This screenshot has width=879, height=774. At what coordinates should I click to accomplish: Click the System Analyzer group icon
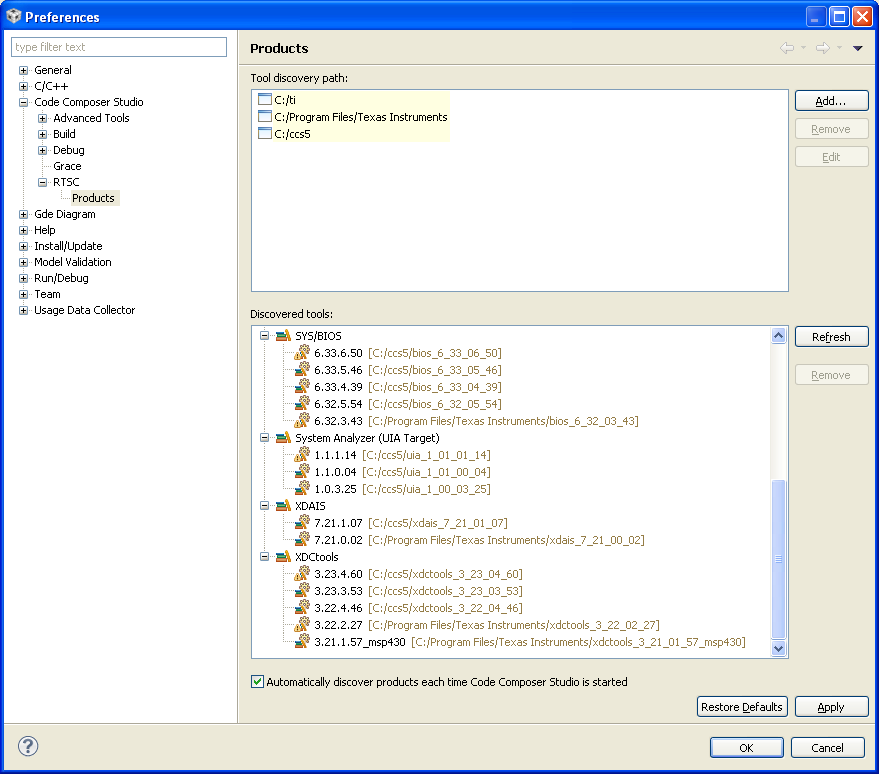coord(283,438)
